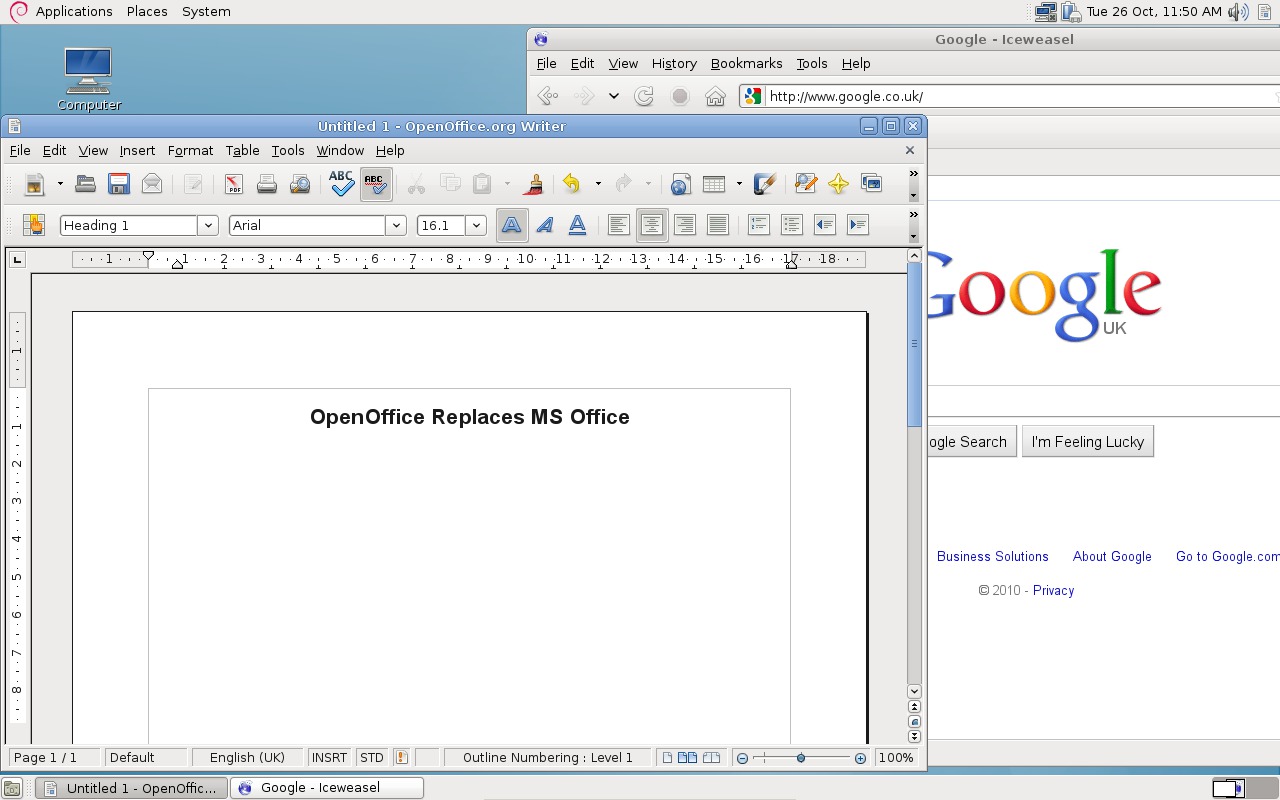Open the Gallery icon
The width and height of the screenshot is (1280, 800).
point(872,184)
